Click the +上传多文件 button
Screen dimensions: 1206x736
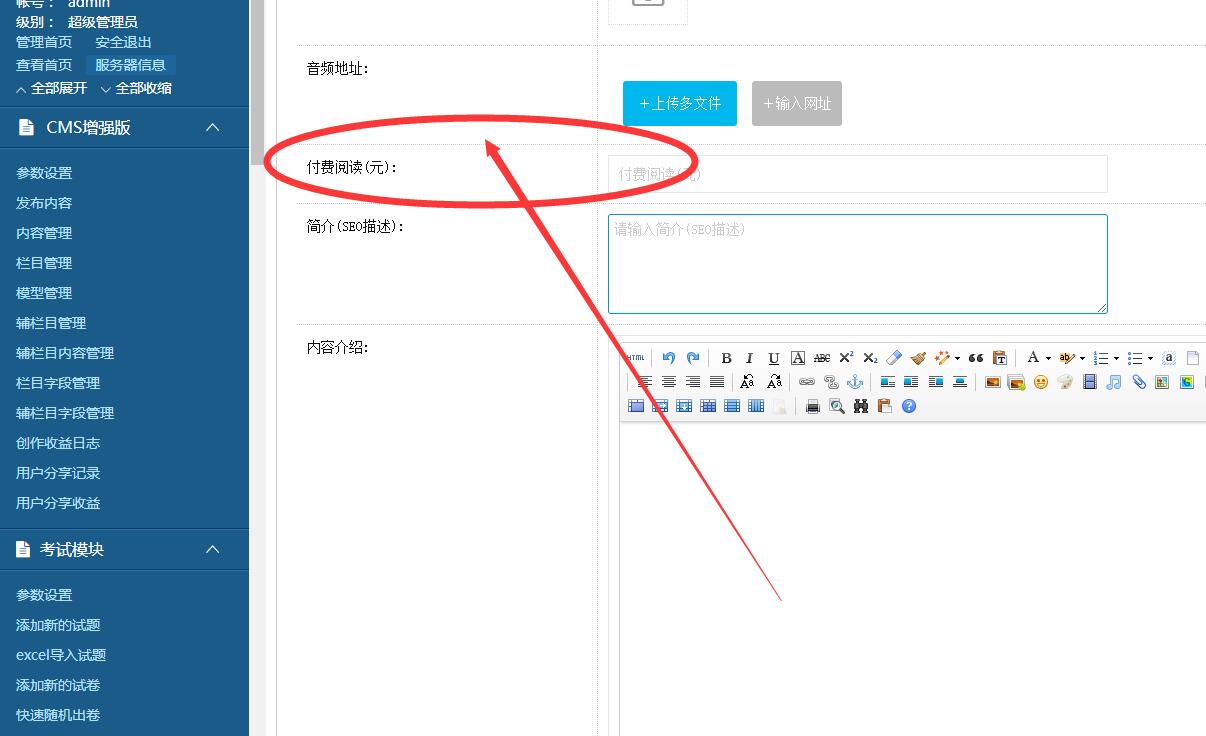[x=680, y=103]
